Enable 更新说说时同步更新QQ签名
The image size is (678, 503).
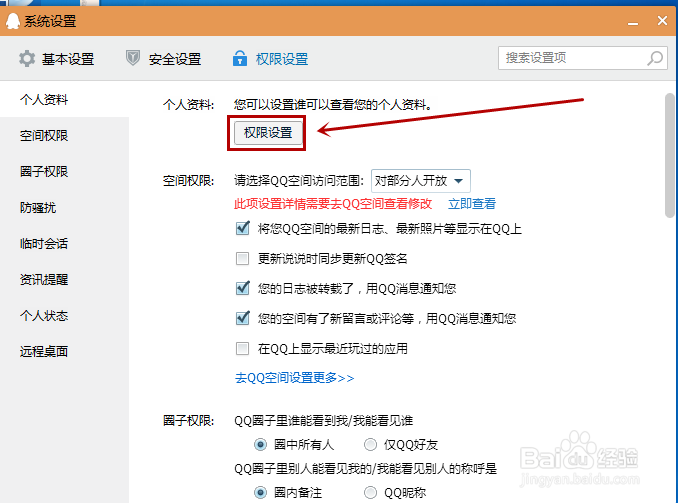pos(243,258)
